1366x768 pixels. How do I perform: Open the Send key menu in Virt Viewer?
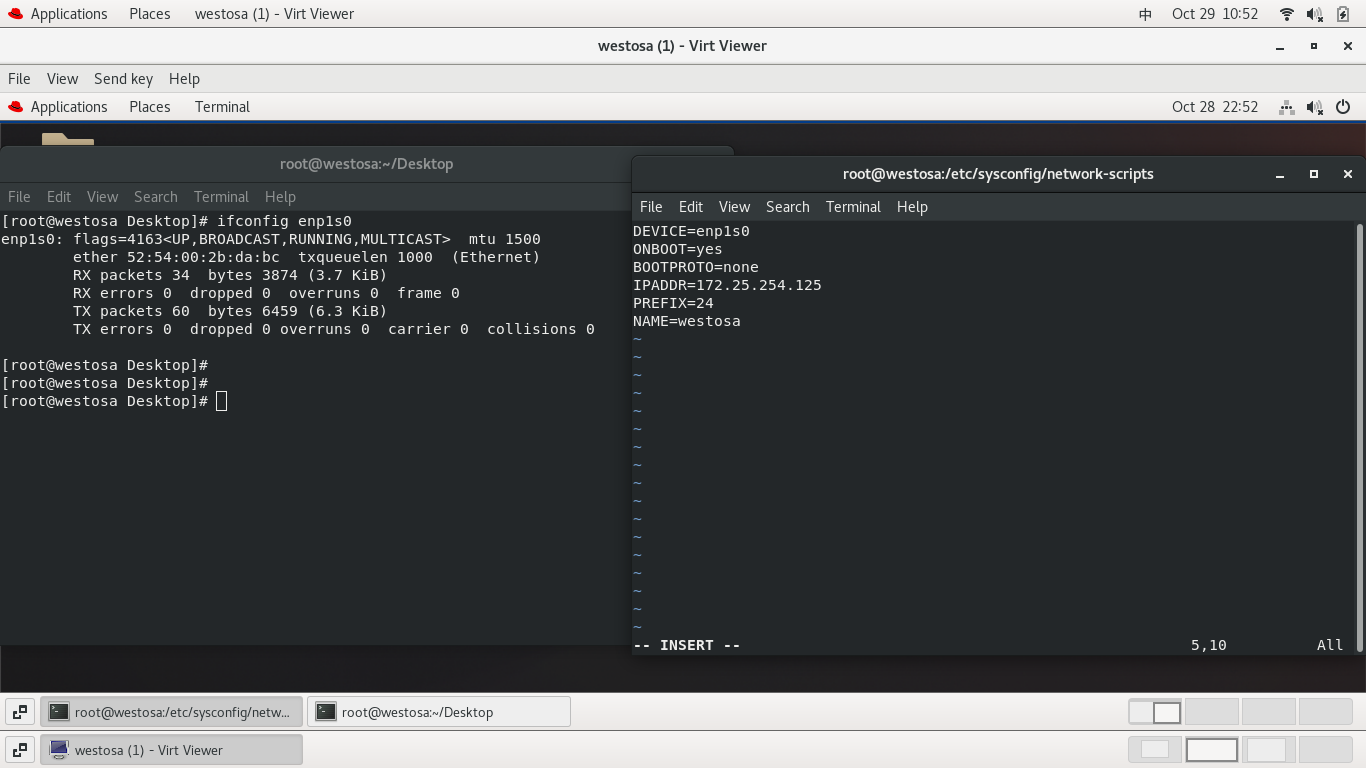coord(123,78)
